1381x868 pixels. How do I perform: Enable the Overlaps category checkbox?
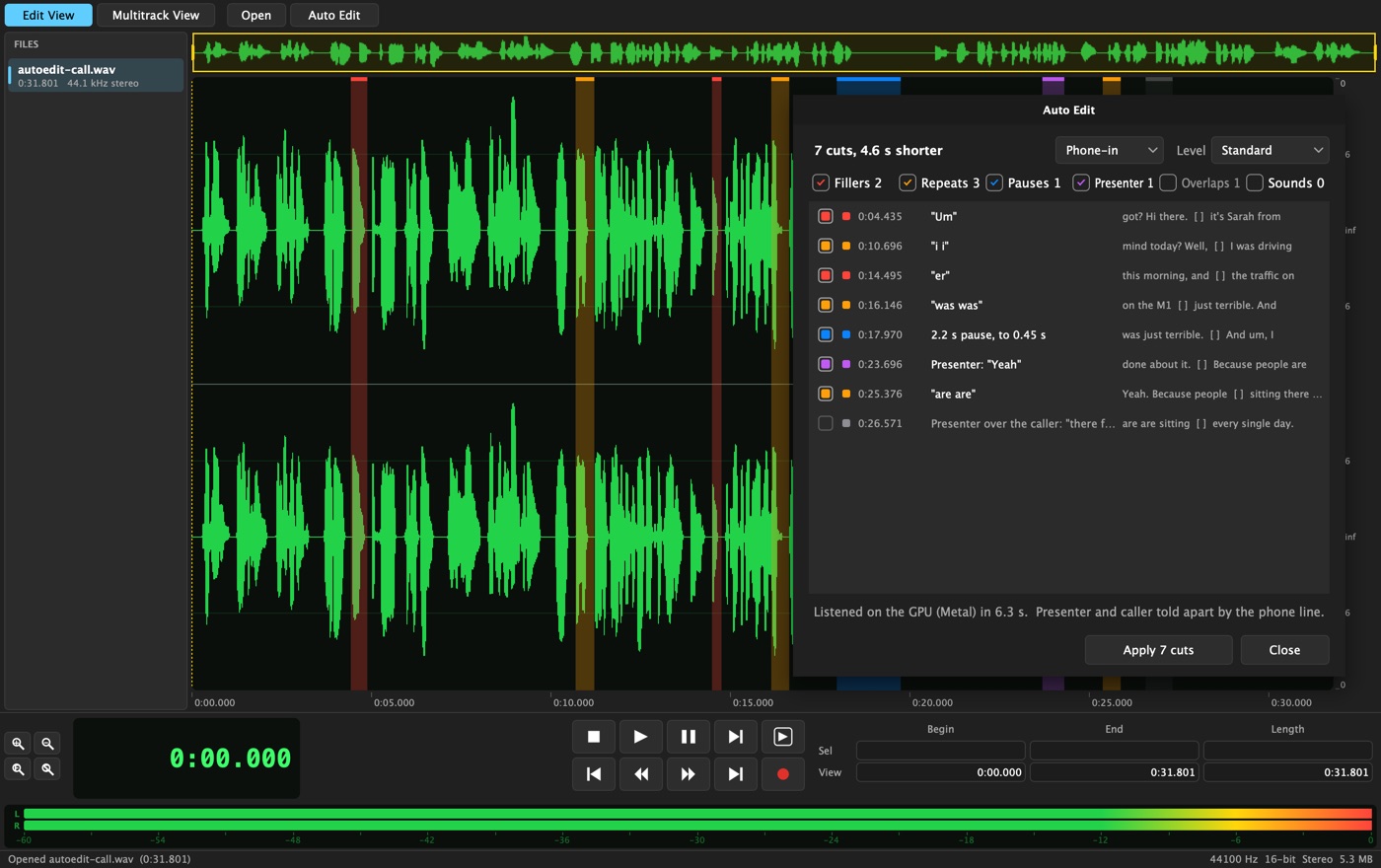point(1168,182)
